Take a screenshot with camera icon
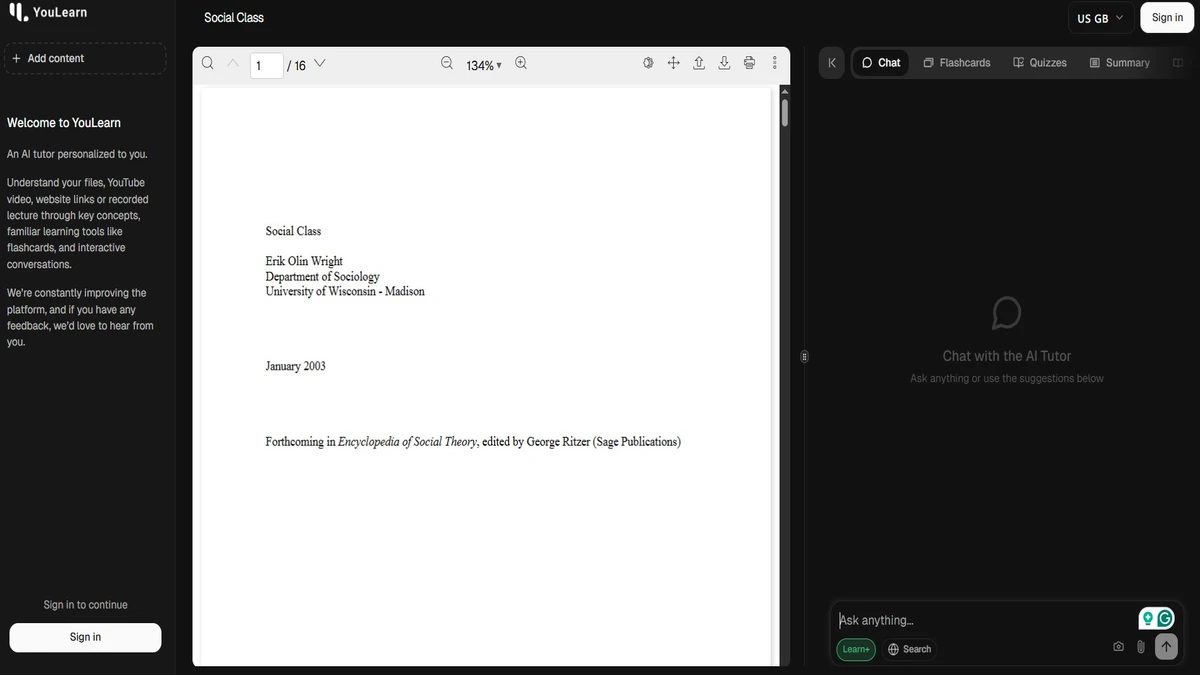 click(1119, 647)
